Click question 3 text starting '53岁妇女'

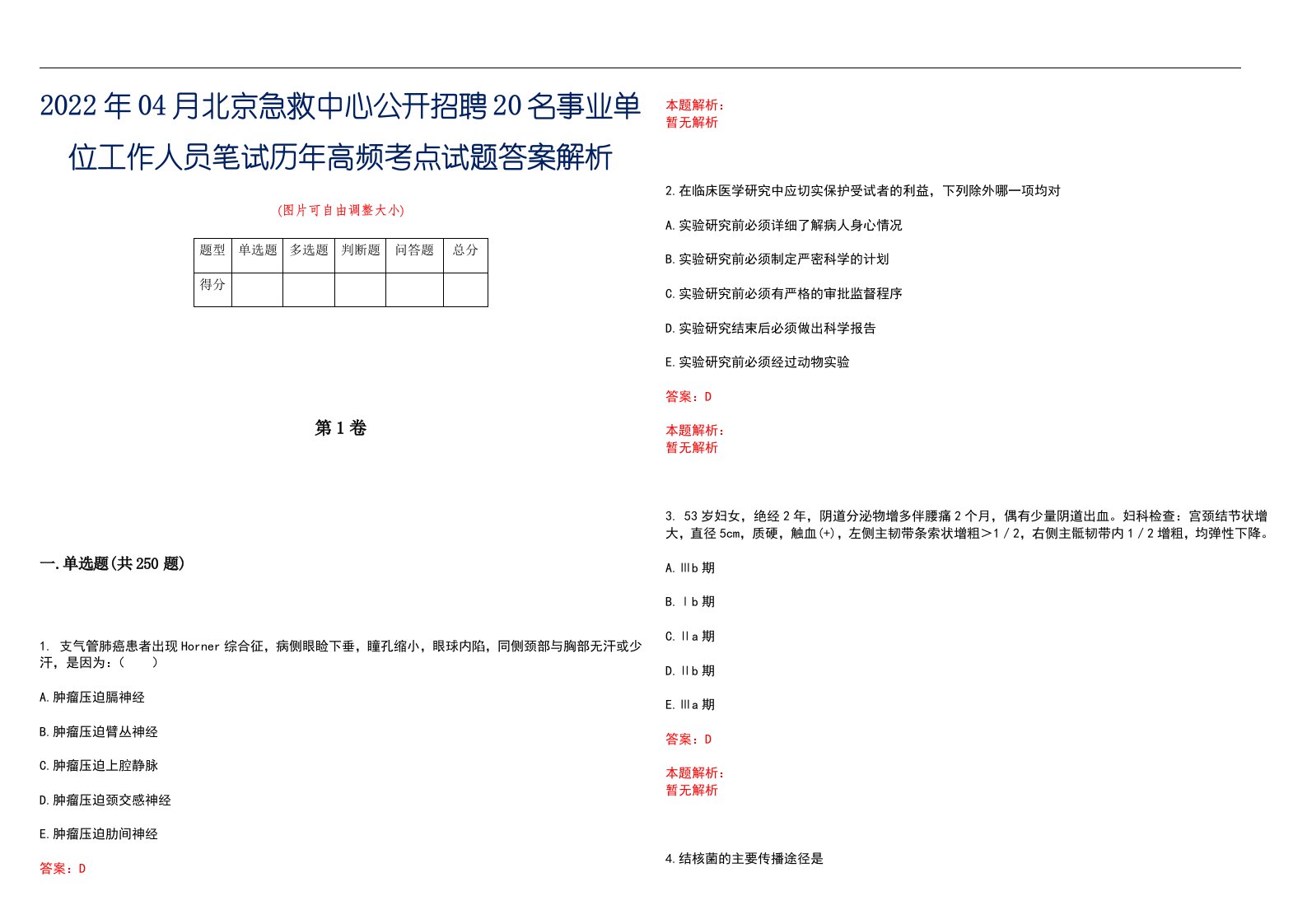tap(968, 525)
